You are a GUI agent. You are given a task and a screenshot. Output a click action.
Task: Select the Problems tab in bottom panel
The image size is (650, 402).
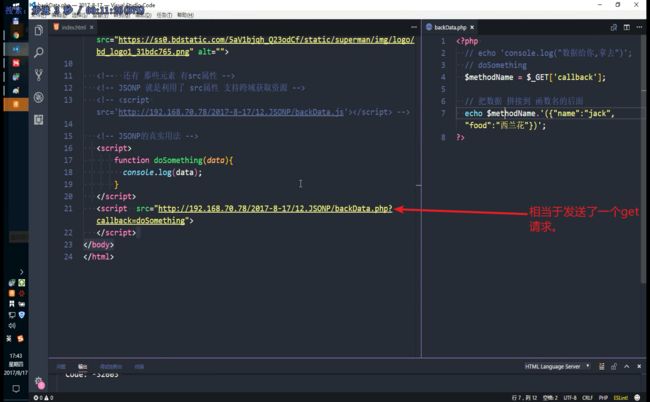(61, 366)
